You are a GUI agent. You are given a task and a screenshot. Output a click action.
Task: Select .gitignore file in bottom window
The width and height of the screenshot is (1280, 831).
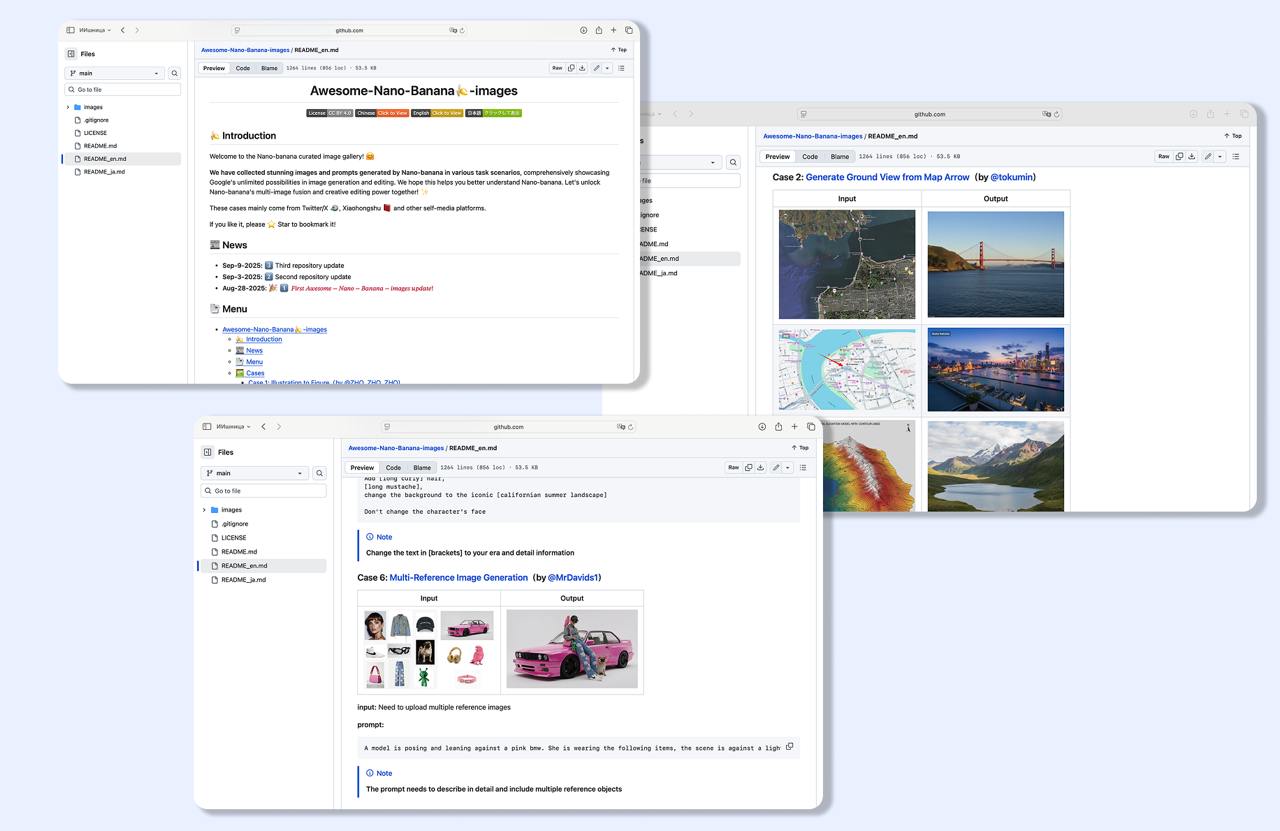[x=234, y=524]
